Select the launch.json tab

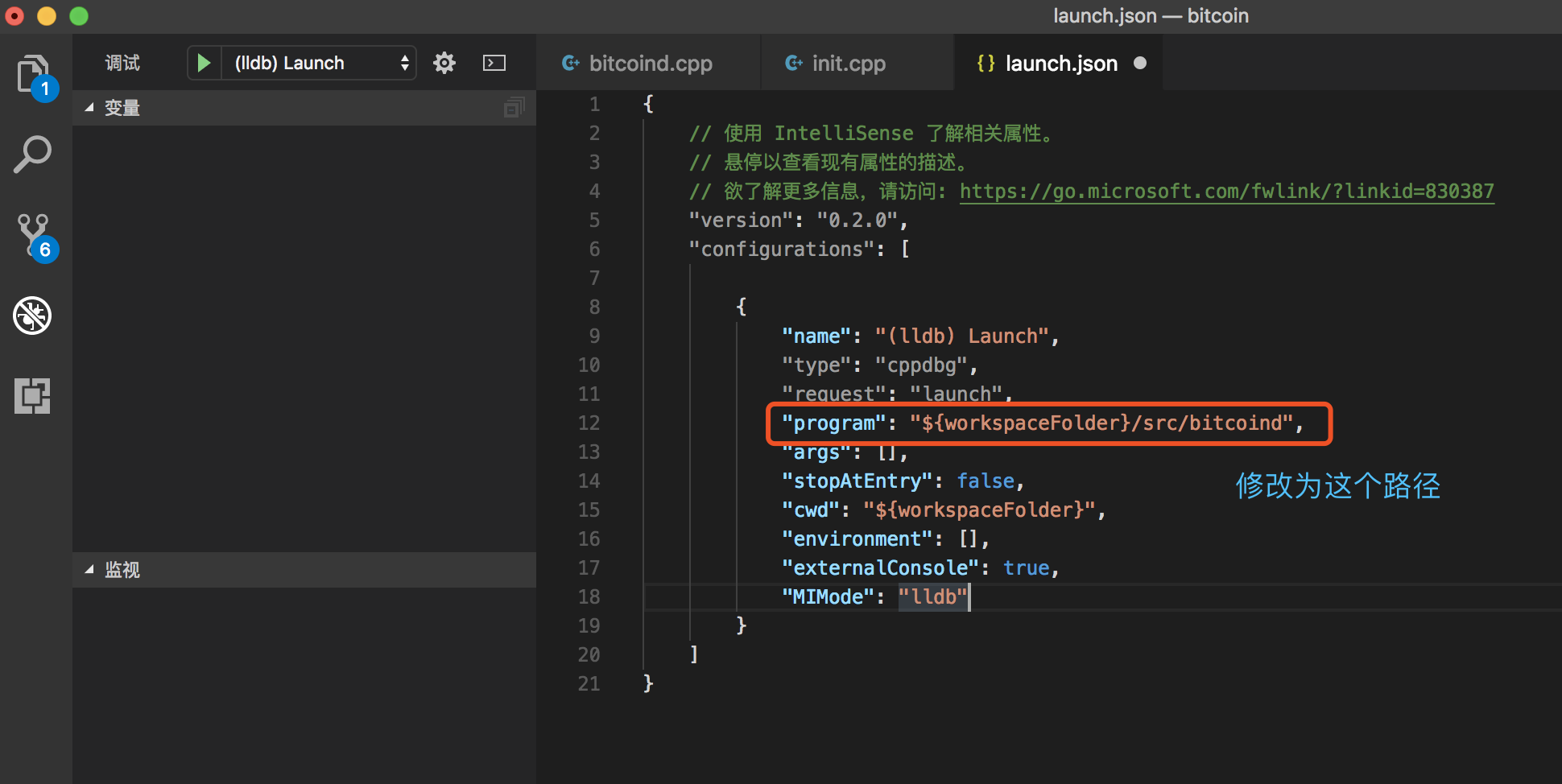(x=1059, y=63)
